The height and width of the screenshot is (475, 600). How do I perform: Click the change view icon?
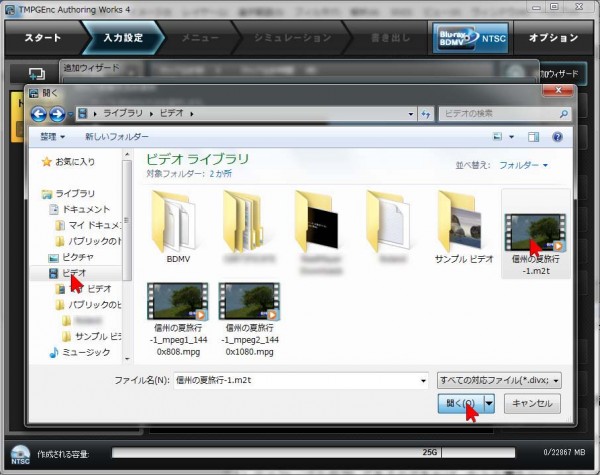498,136
